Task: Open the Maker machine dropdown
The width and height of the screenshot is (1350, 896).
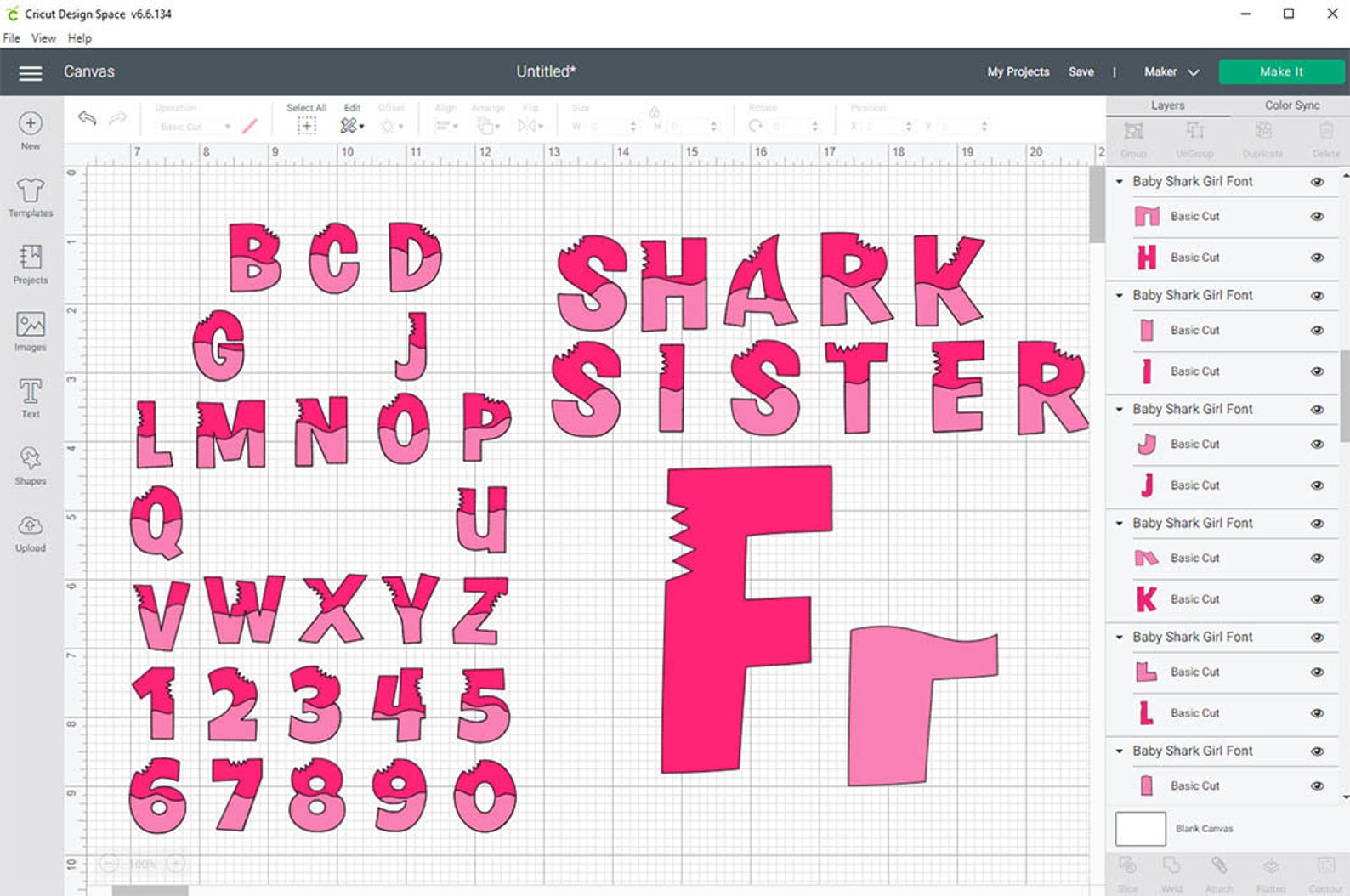Action: (1171, 72)
